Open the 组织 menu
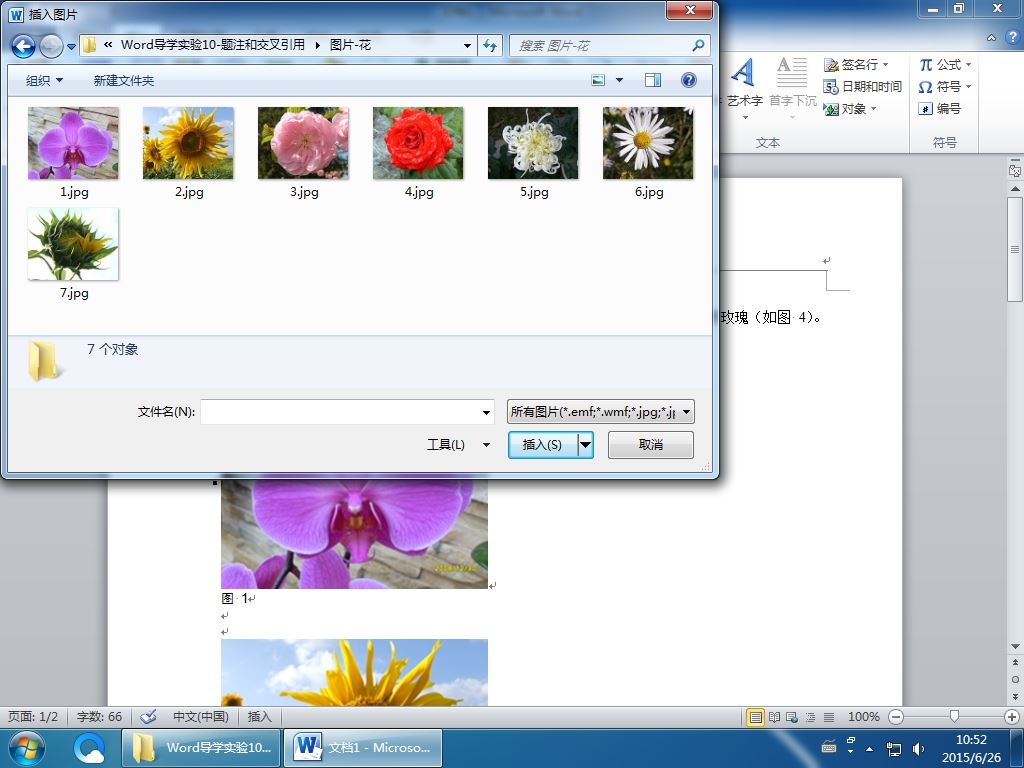Screen dimensions: 1024x768 coord(44,80)
